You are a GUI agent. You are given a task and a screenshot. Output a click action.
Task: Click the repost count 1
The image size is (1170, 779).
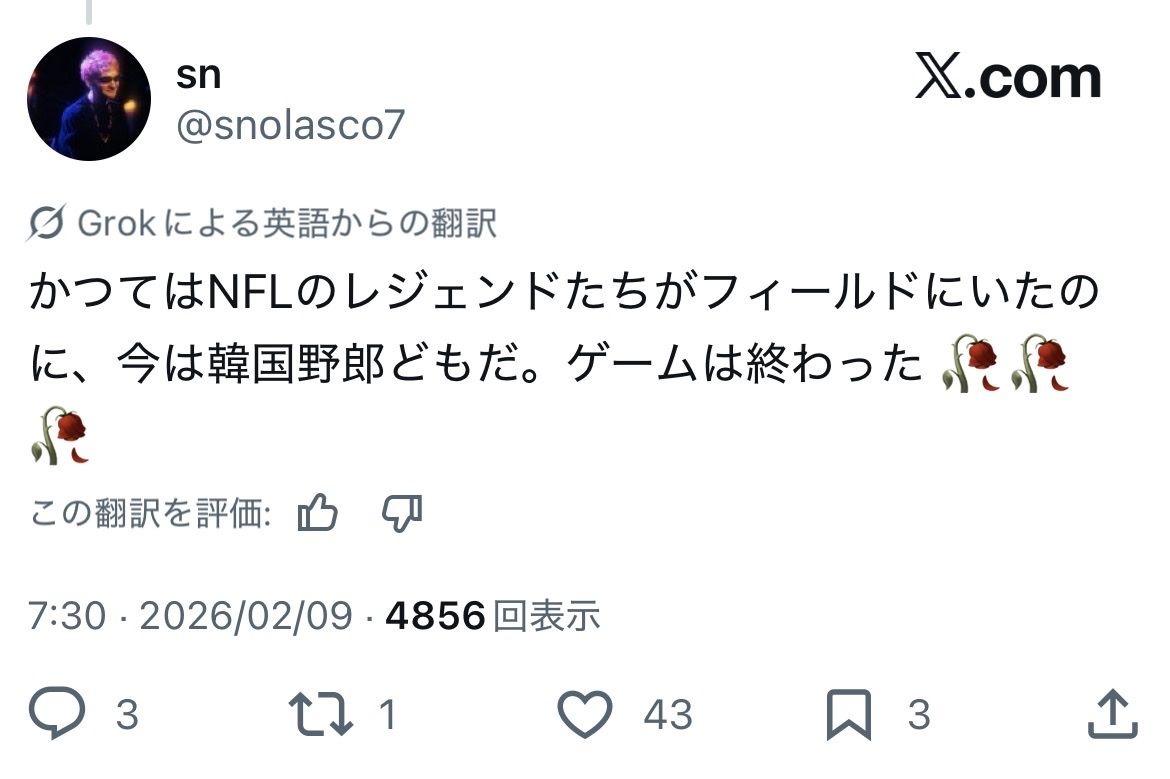point(388,715)
